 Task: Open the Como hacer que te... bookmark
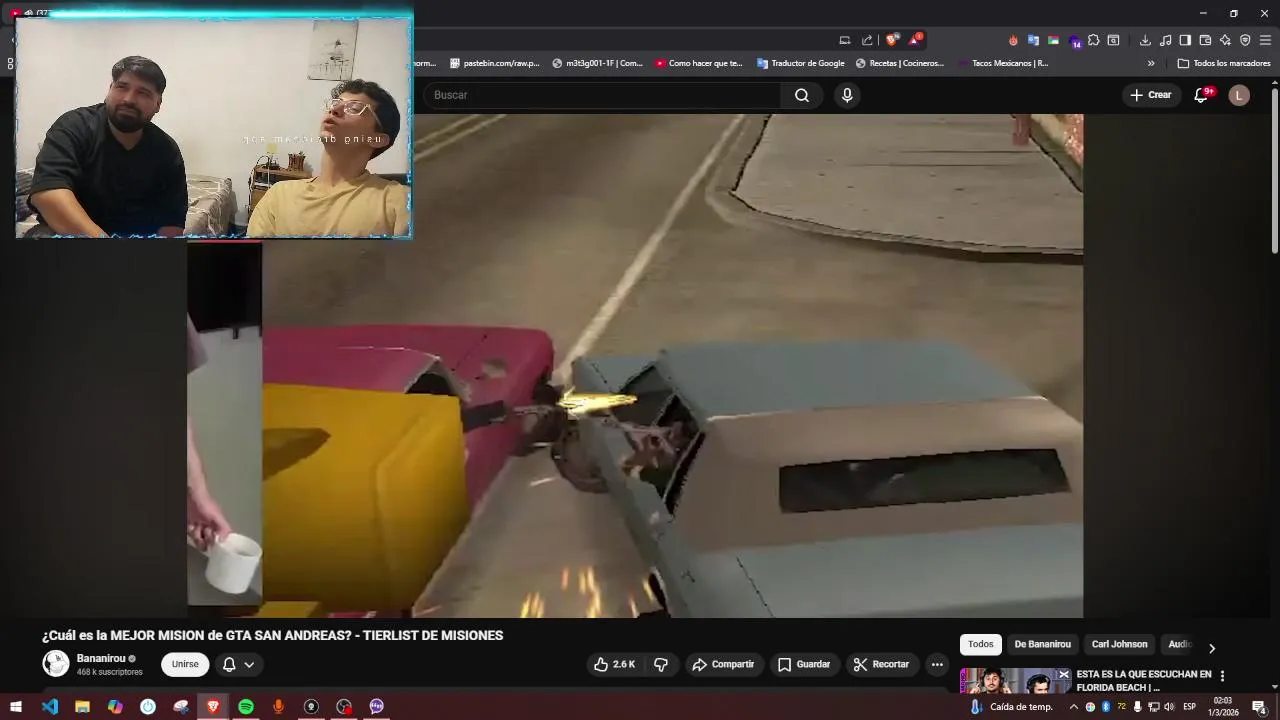point(699,63)
